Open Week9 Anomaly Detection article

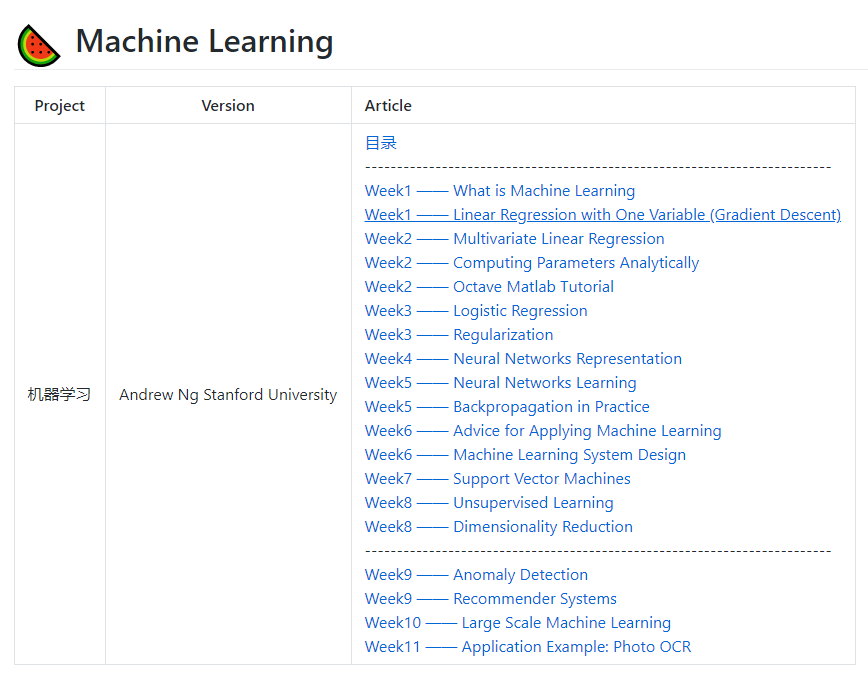tap(476, 575)
